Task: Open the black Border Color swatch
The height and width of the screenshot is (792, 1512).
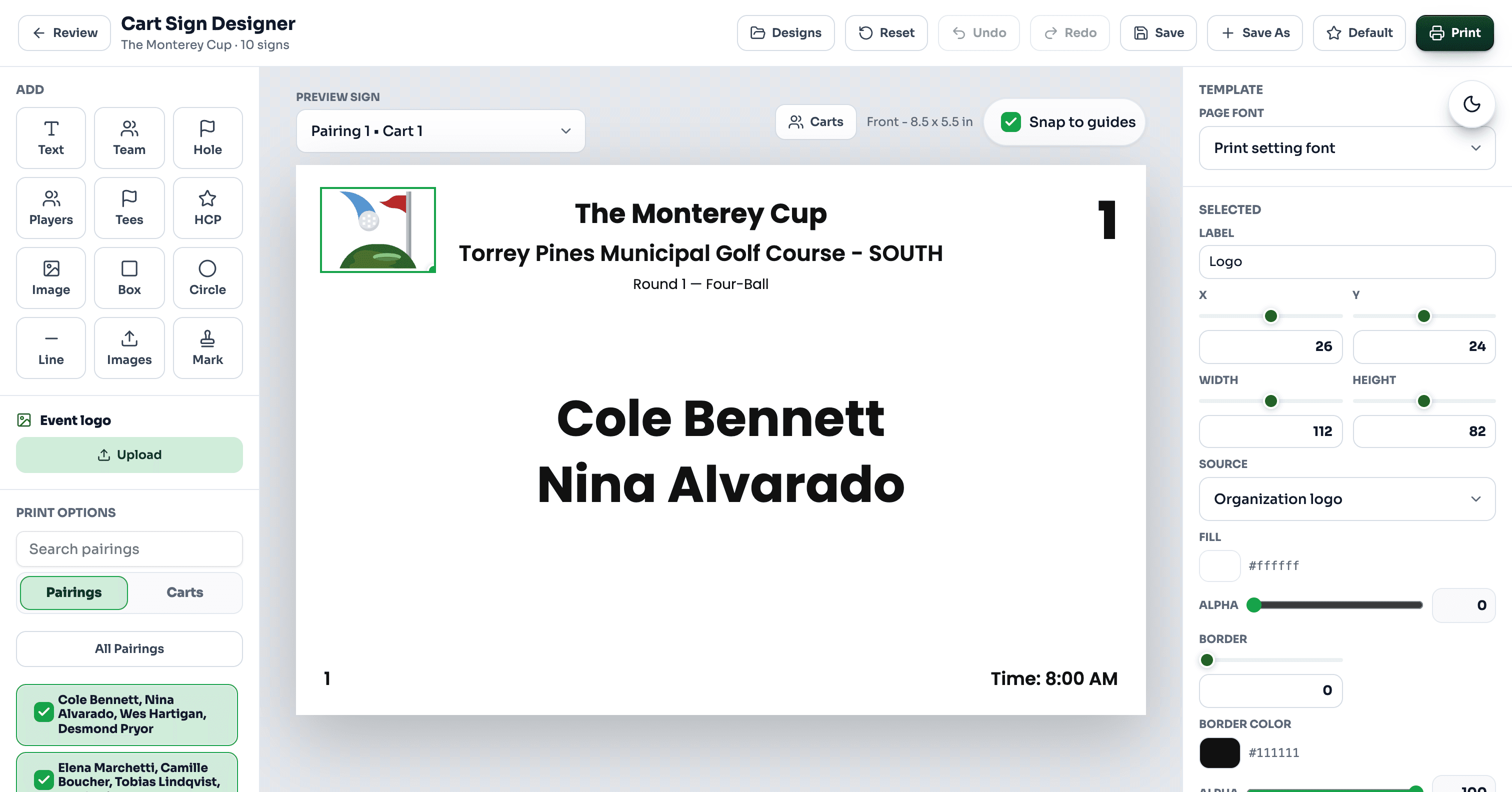Action: (x=1219, y=752)
